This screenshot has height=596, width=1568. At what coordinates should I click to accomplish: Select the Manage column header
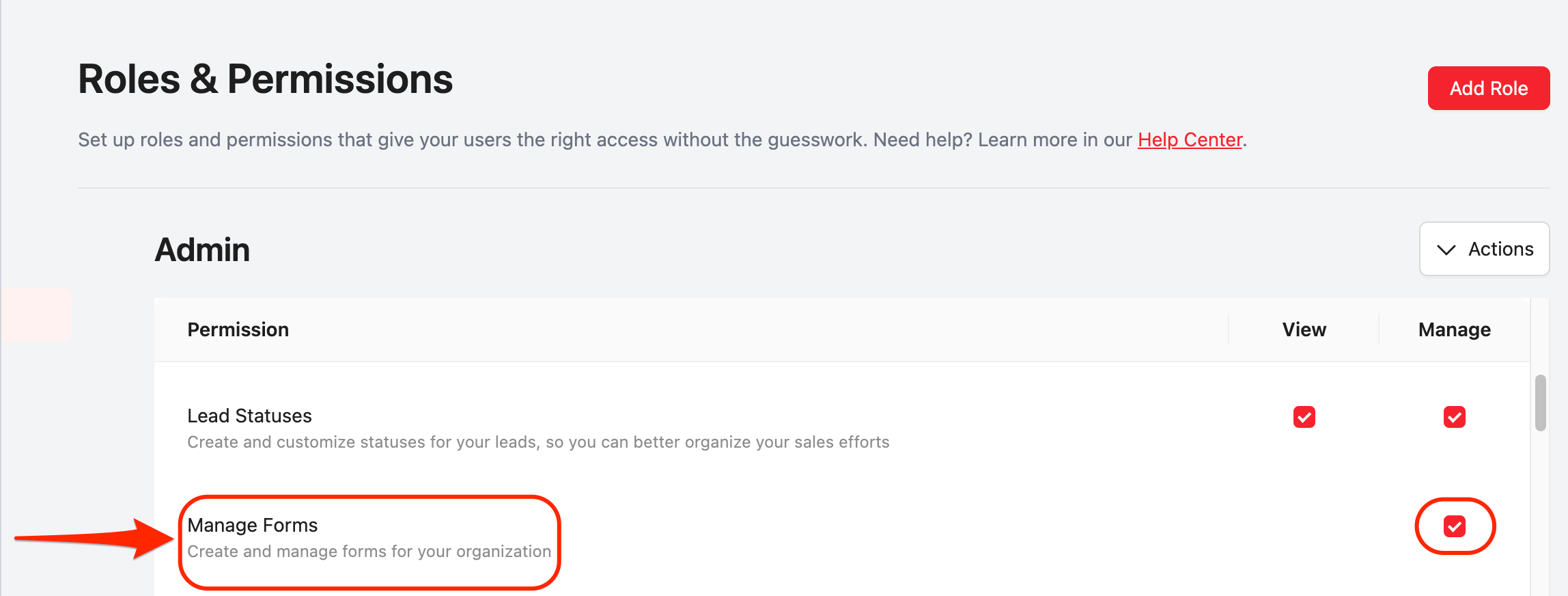pyautogui.click(x=1454, y=329)
